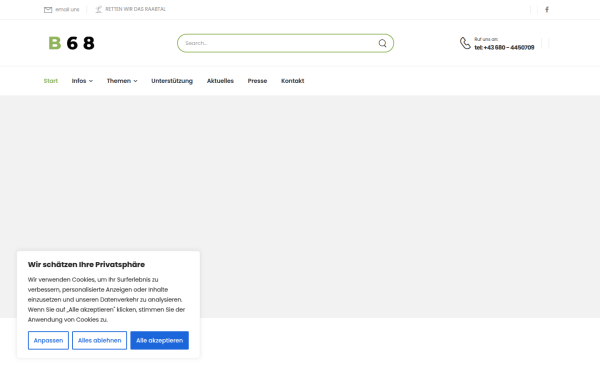Viewport: 600px width, 375px height.
Task: Click the Alles ablehnen button
Action: [99, 340]
